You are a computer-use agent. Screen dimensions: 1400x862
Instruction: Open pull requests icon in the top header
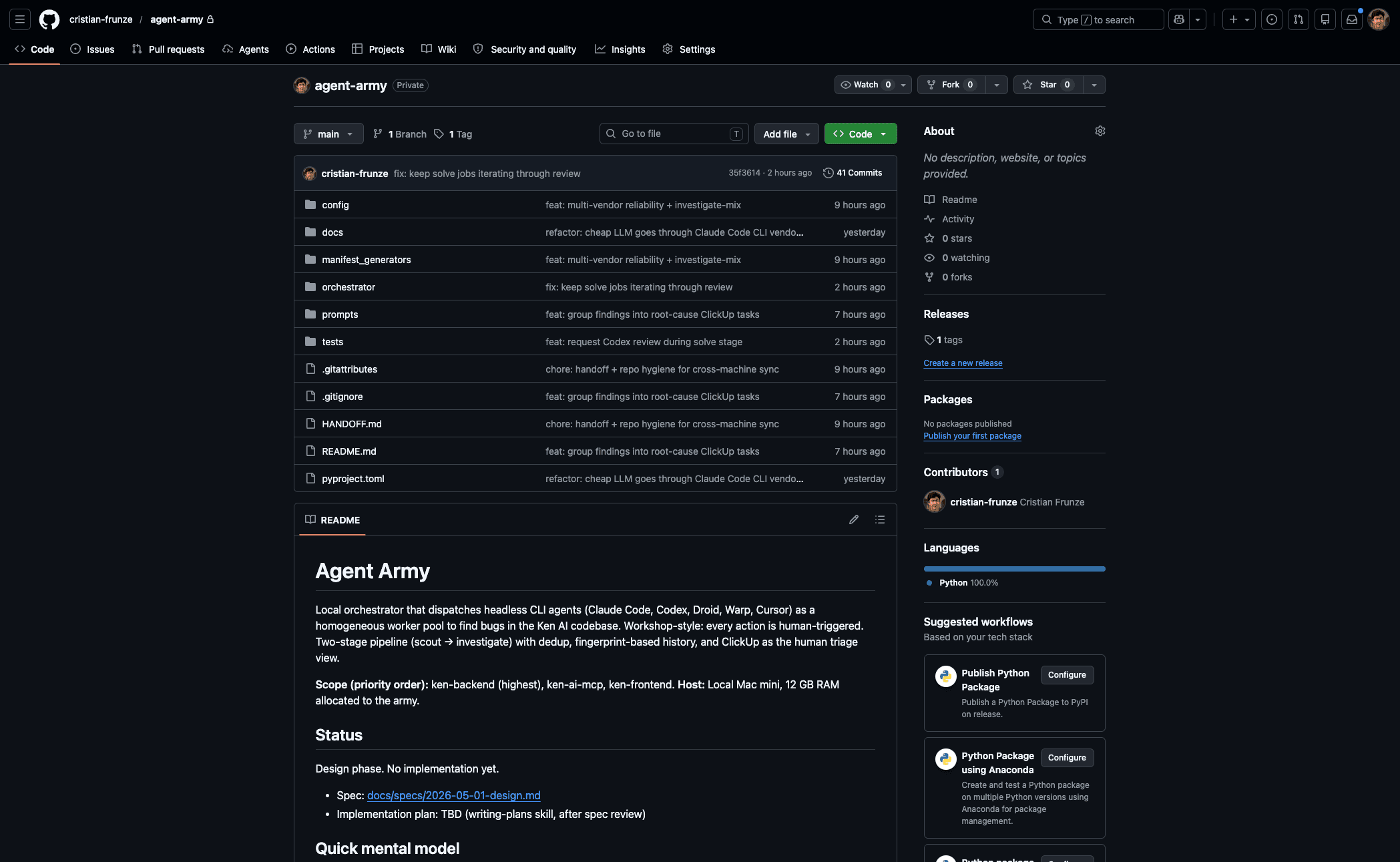tap(1299, 19)
